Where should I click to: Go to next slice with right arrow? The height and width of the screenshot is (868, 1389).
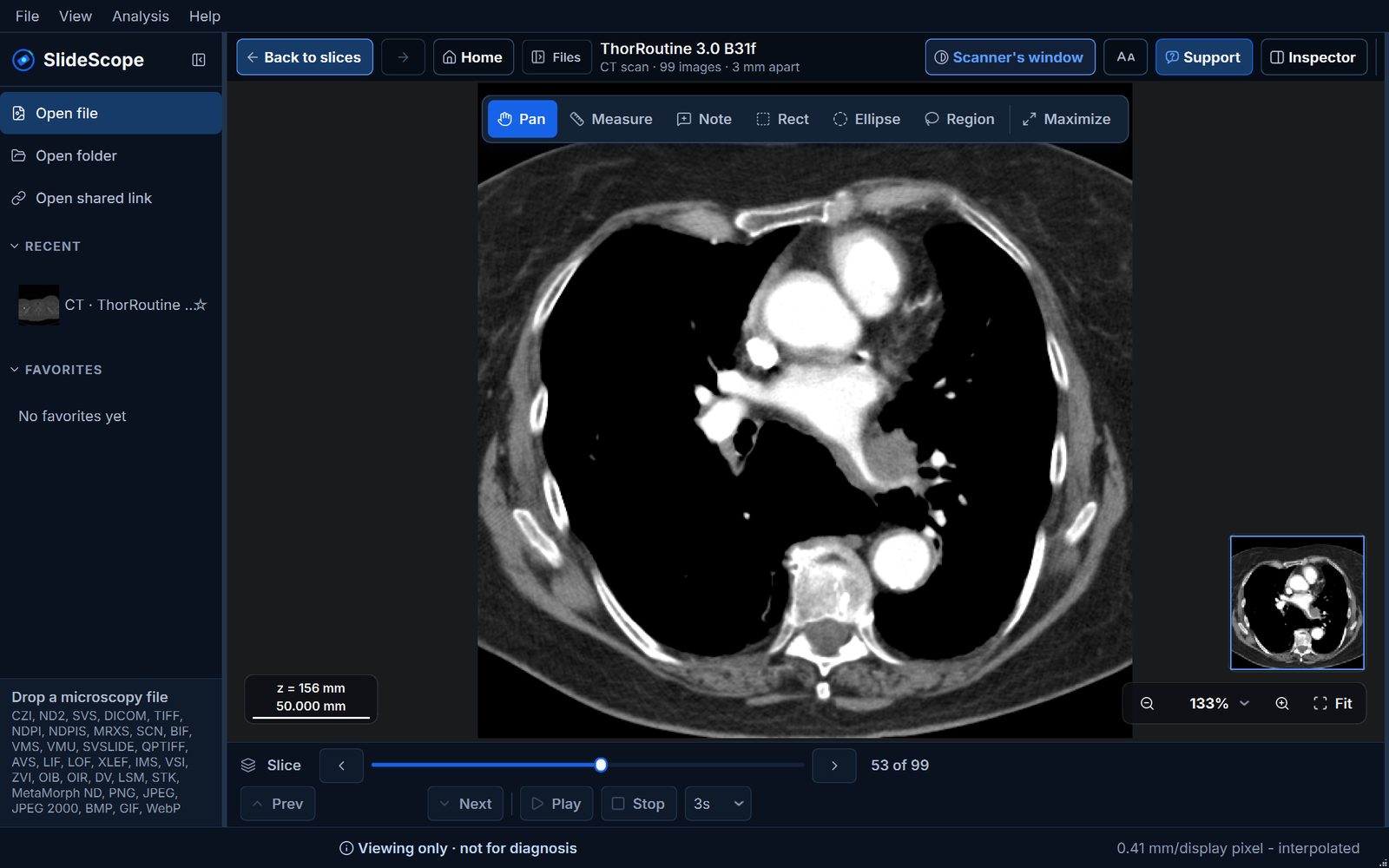(834, 766)
